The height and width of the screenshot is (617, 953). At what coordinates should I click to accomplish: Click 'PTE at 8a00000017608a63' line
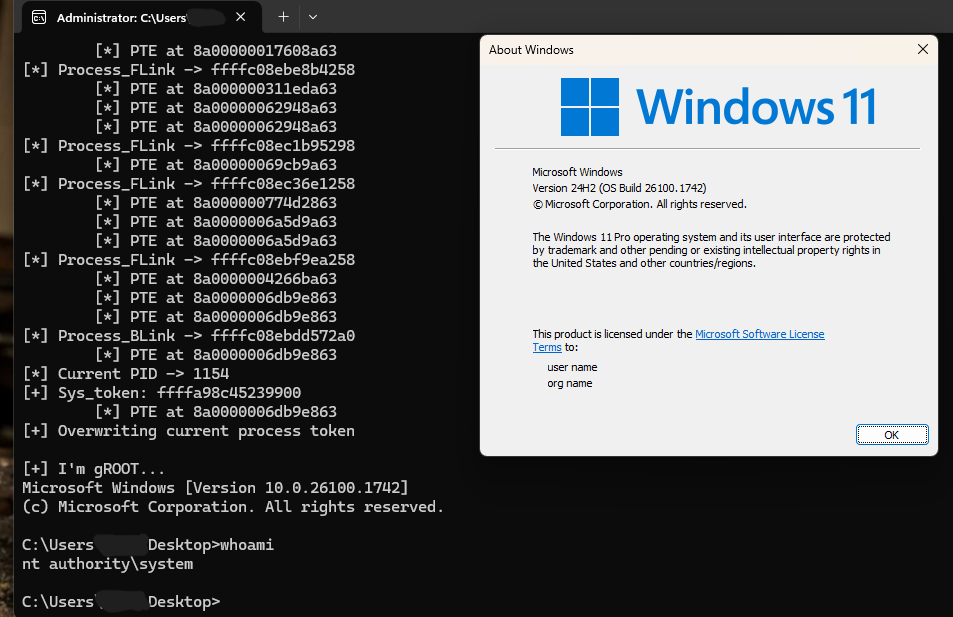click(x=215, y=50)
